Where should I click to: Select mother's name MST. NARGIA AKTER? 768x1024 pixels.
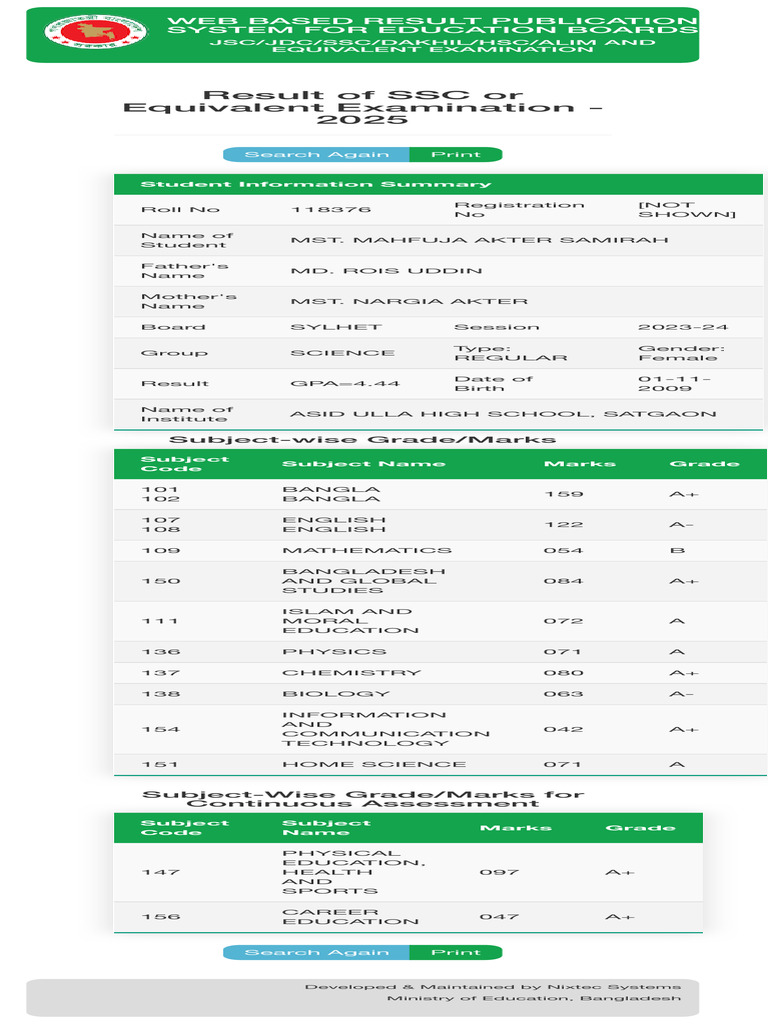point(409,302)
